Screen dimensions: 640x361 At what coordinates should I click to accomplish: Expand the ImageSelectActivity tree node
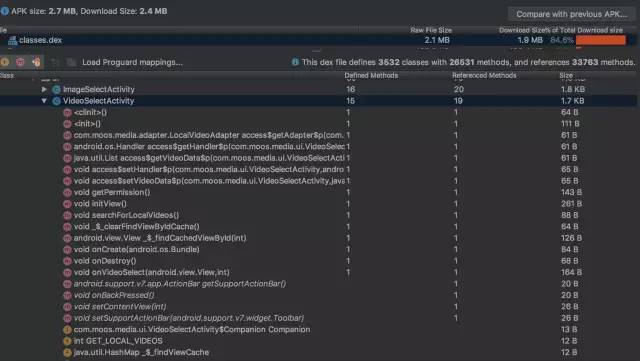pos(44,89)
